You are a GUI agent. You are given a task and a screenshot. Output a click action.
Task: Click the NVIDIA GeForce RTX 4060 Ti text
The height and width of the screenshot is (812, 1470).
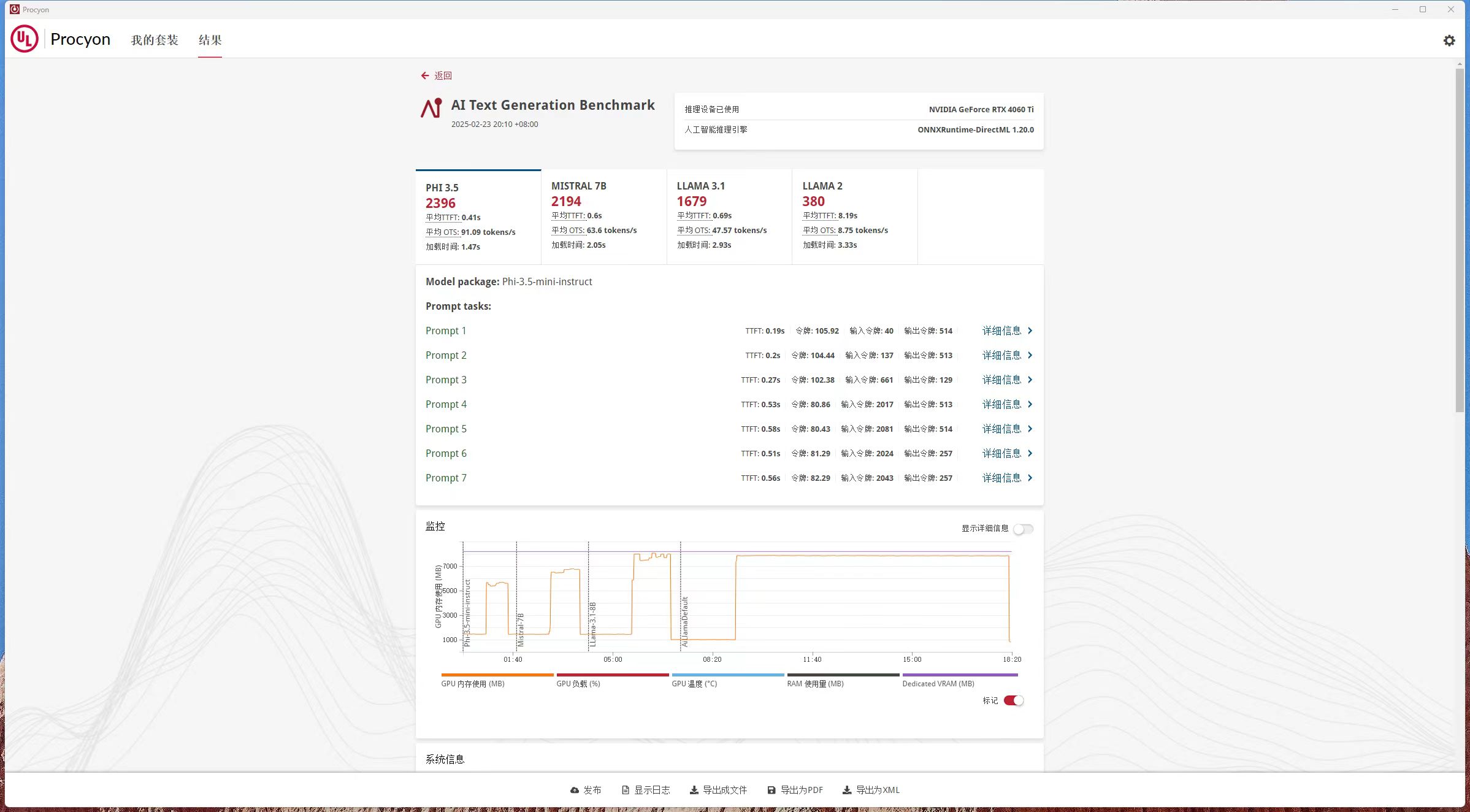pyautogui.click(x=981, y=109)
